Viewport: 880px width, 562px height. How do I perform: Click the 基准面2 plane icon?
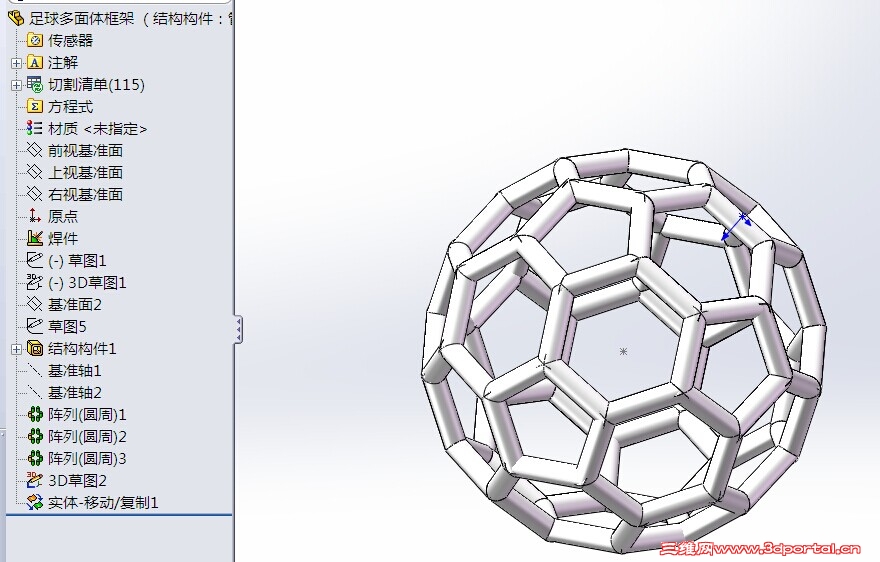[x=35, y=304]
